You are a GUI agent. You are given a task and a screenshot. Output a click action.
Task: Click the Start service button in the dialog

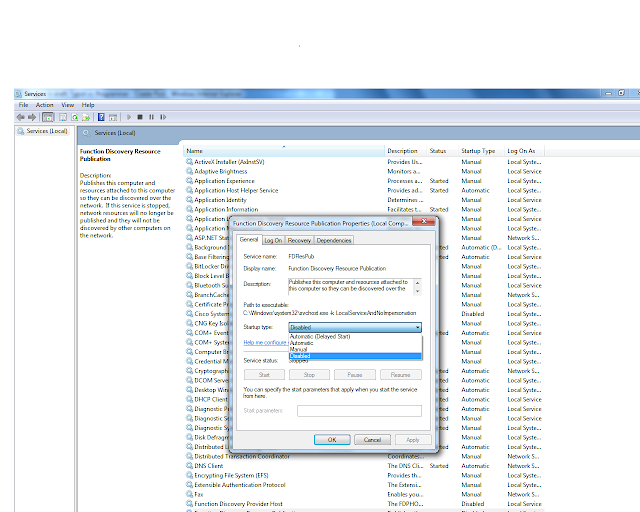pos(264,375)
